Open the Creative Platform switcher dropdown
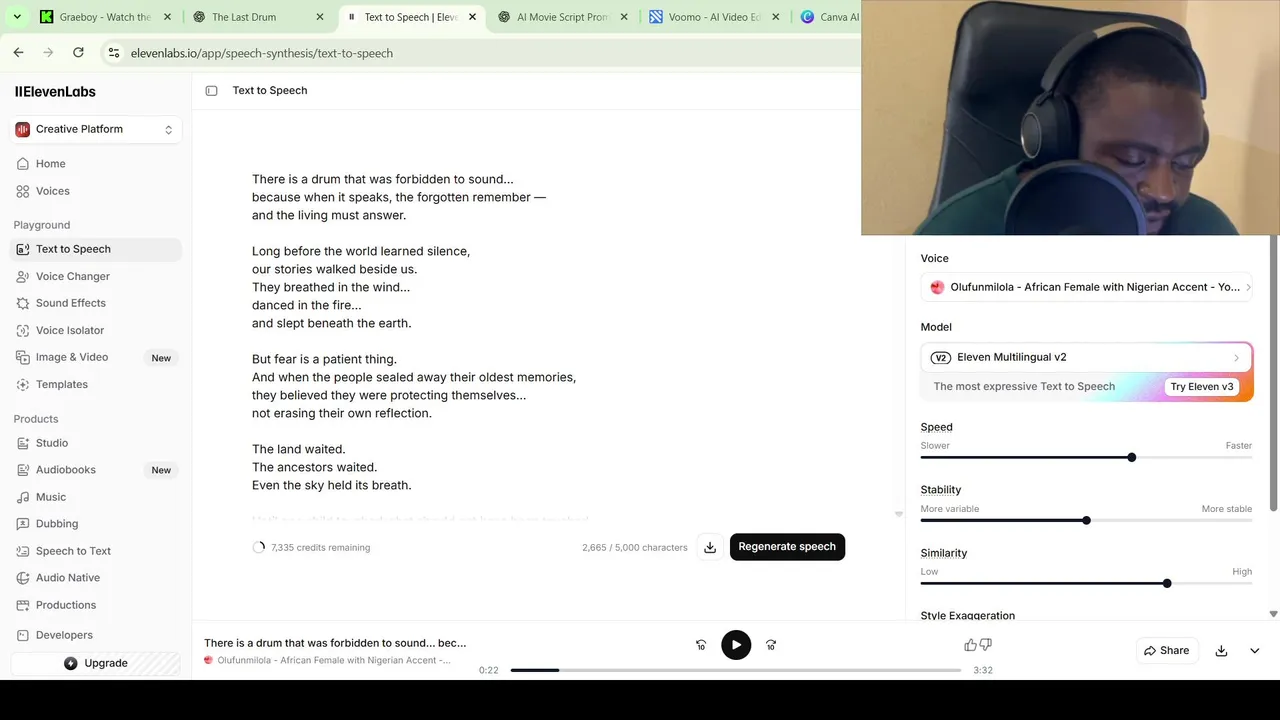 [x=96, y=129]
